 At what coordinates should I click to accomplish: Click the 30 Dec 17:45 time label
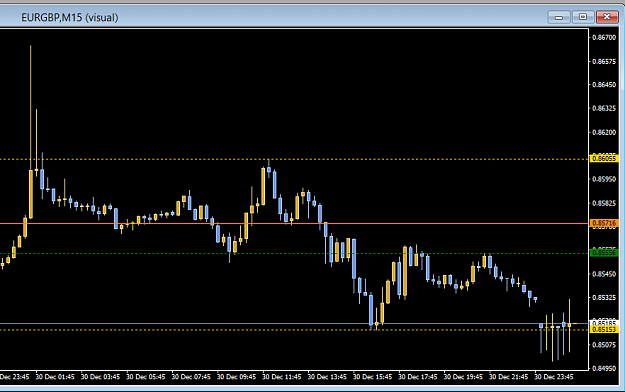pyautogui.click(x=418, y=376)
